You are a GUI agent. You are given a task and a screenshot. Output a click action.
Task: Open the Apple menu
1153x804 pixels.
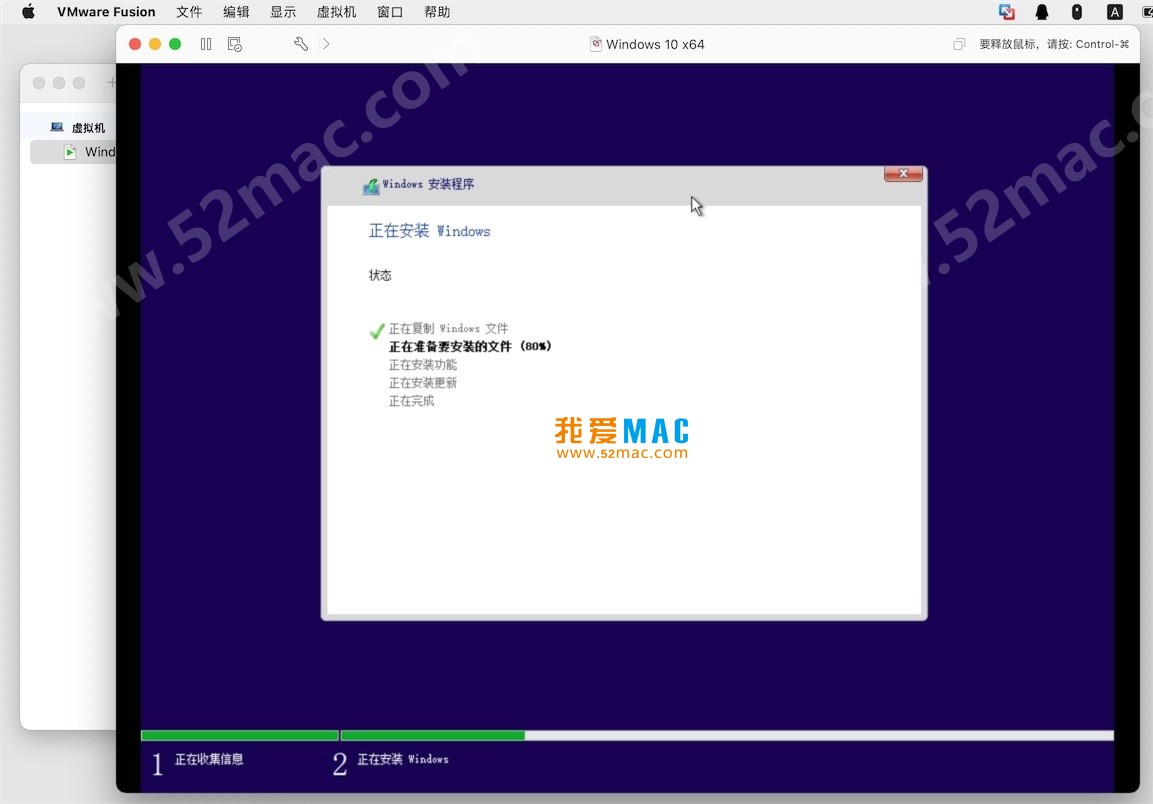[x=28, y=12]
